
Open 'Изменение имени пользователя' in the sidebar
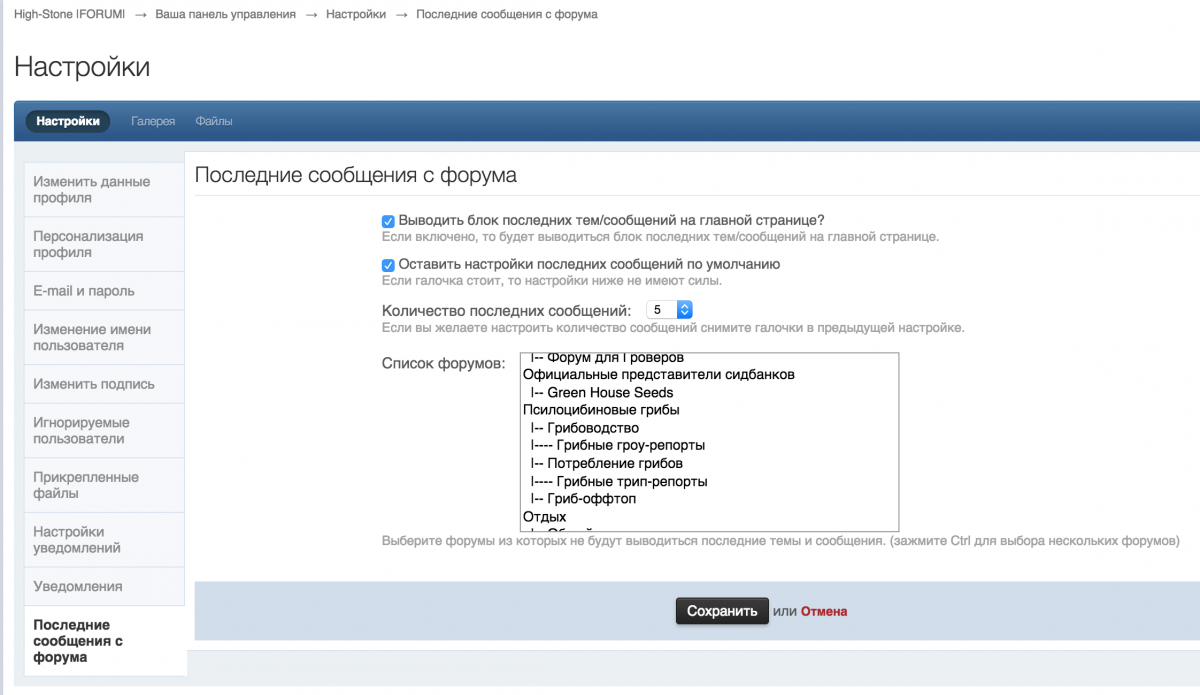(104, 337)
